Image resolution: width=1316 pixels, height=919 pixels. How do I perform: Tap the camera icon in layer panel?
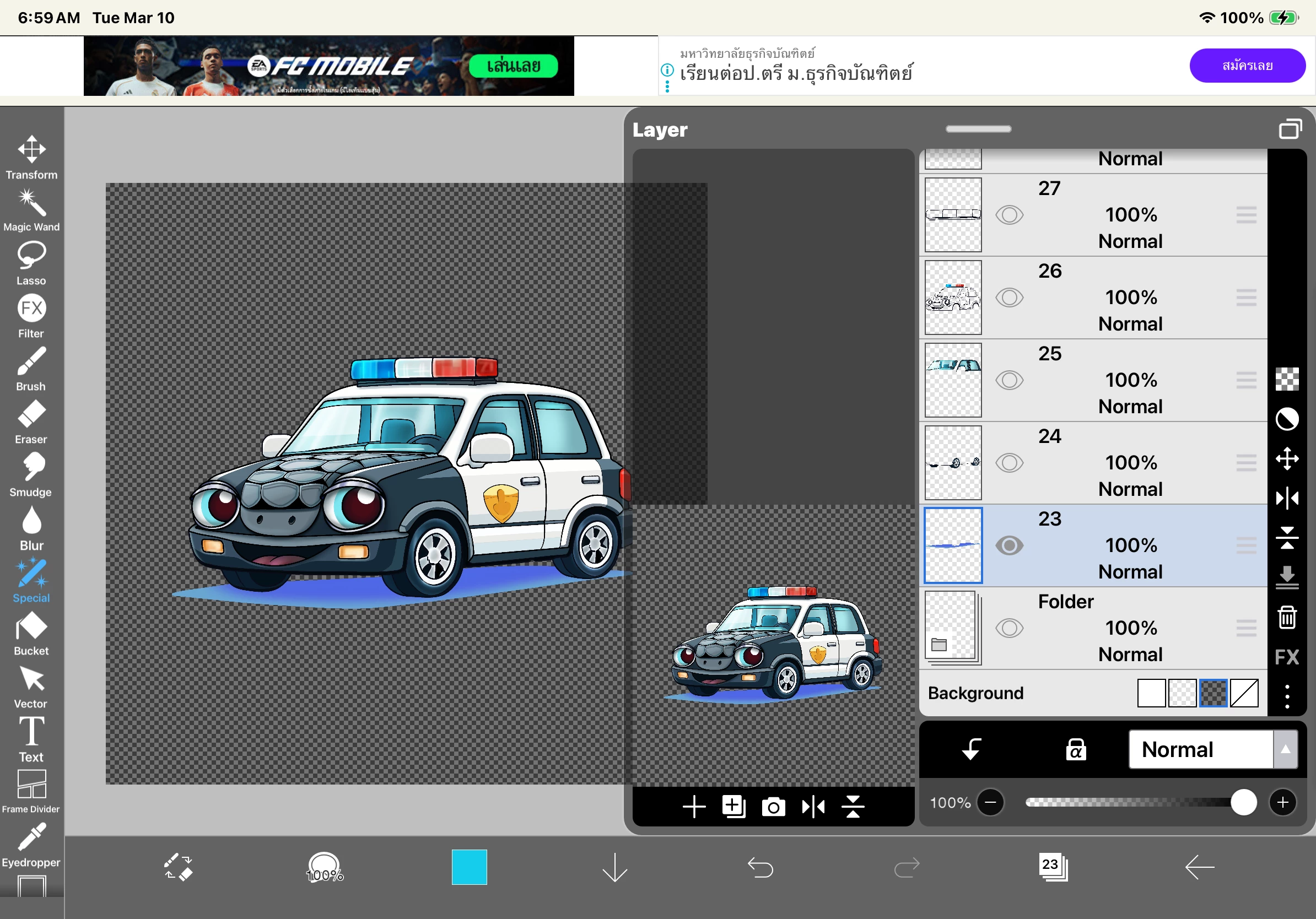(773, 807)
